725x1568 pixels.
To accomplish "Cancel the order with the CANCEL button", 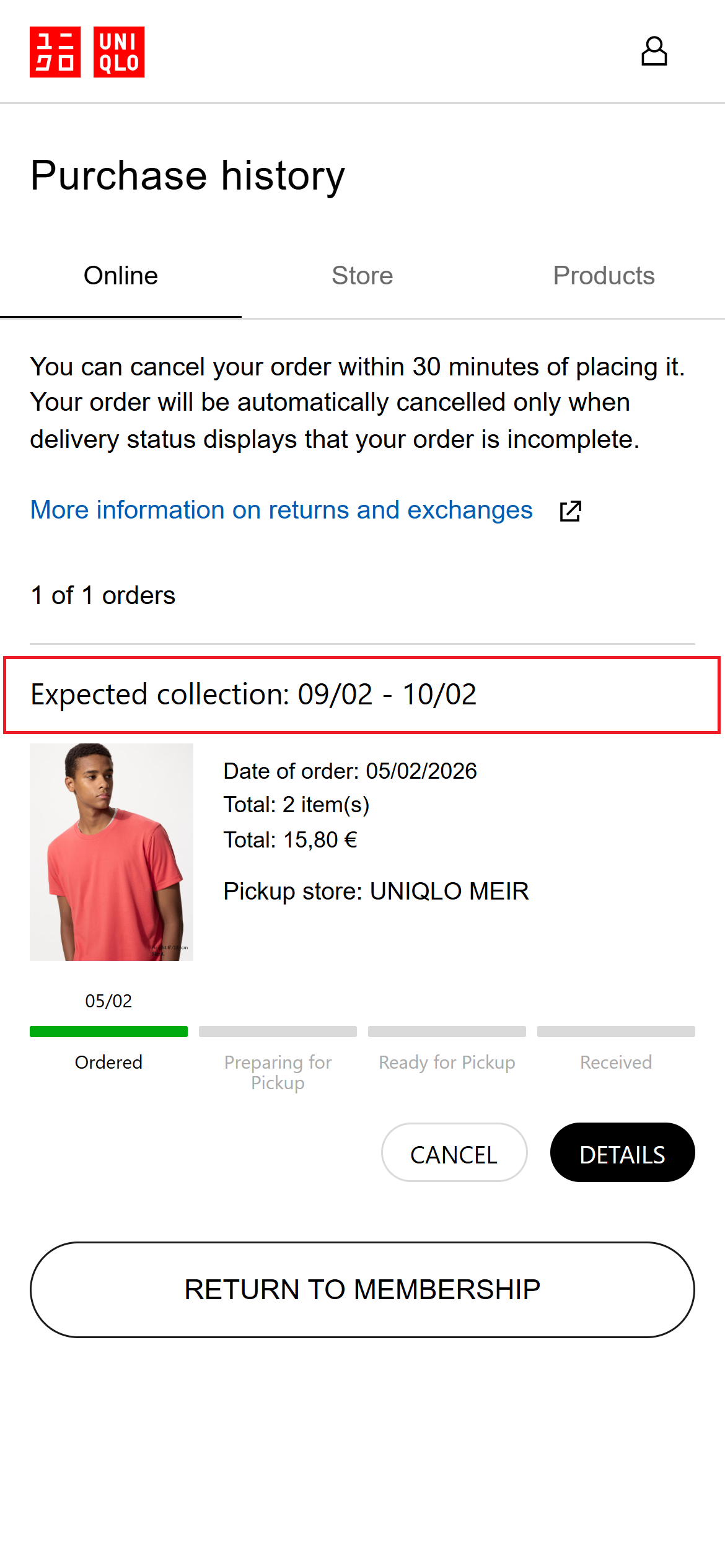I will pyautogui.click(x=454, y=1152).
